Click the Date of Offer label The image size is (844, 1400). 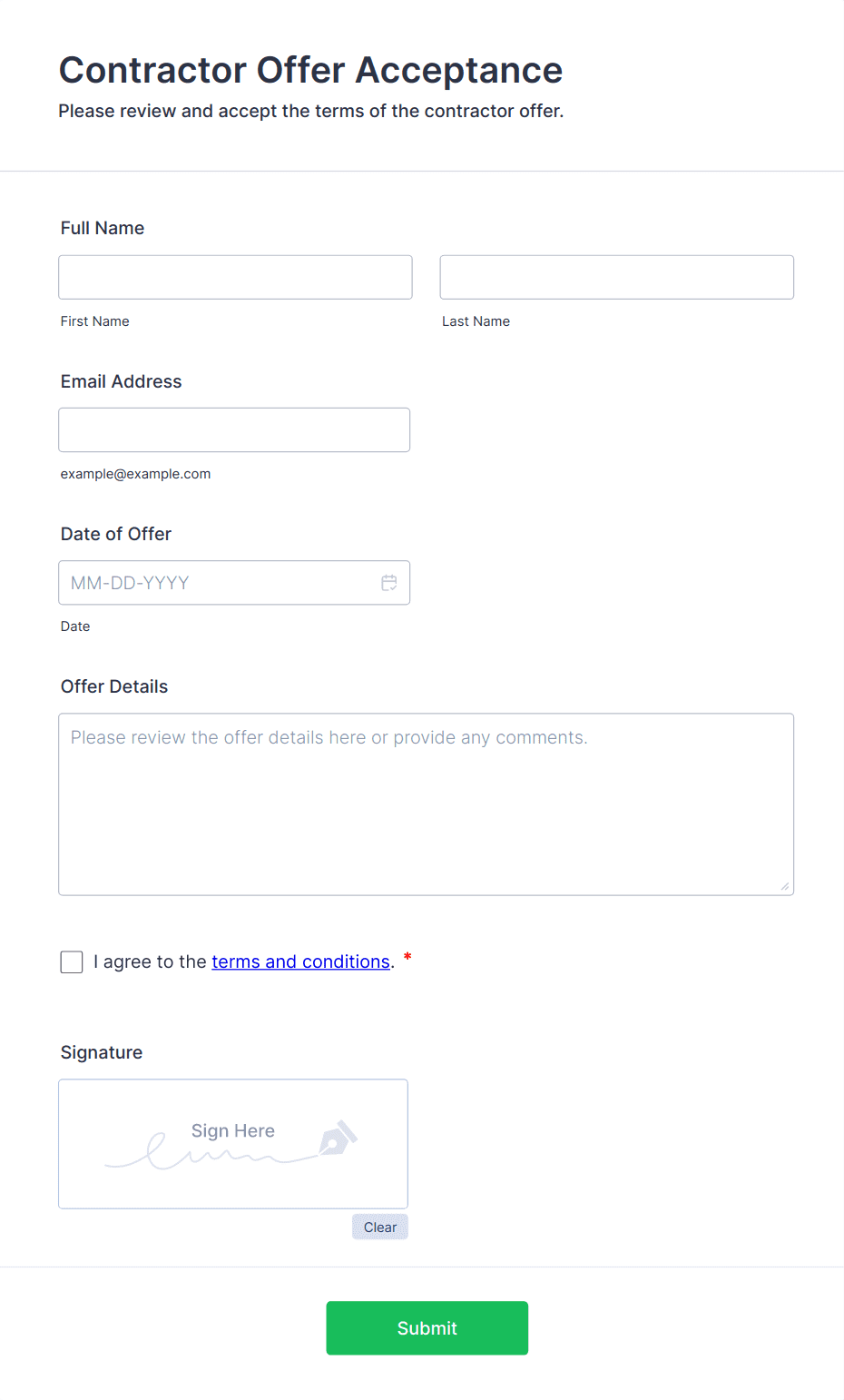[x=116, y=534]
